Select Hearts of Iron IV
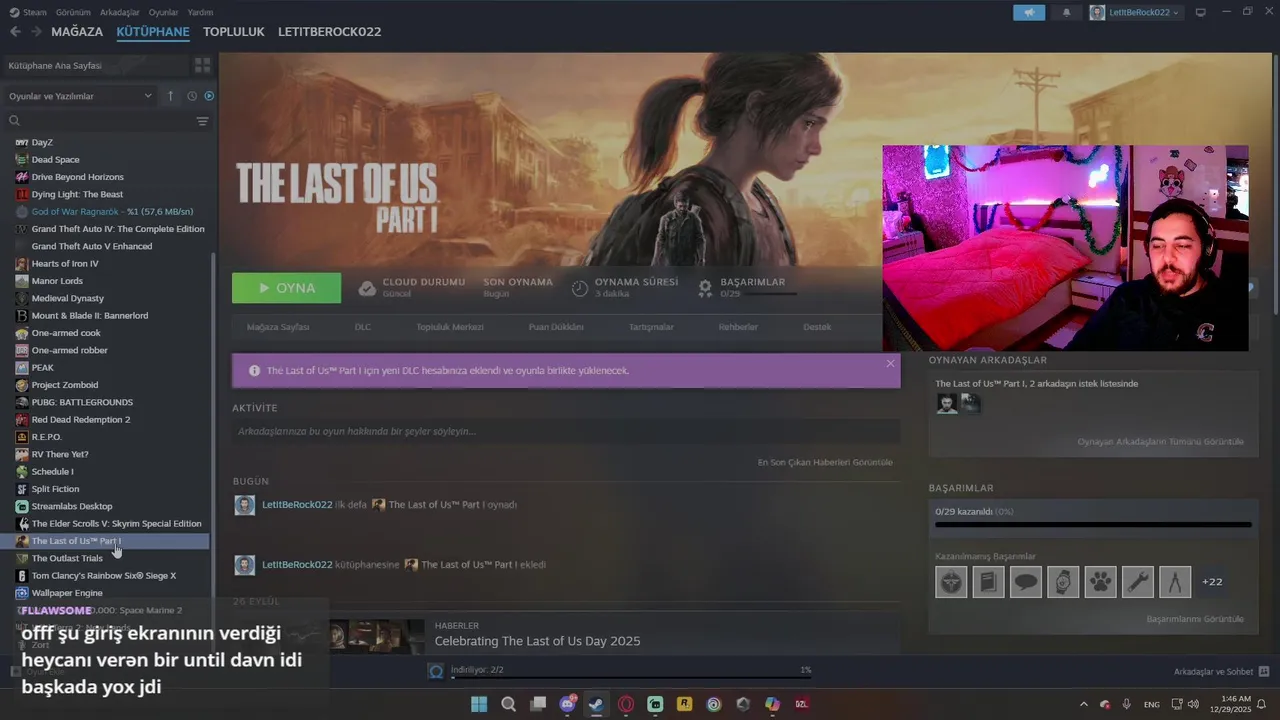This screenshot has width=1280, height=720. [x=65, y=263]
